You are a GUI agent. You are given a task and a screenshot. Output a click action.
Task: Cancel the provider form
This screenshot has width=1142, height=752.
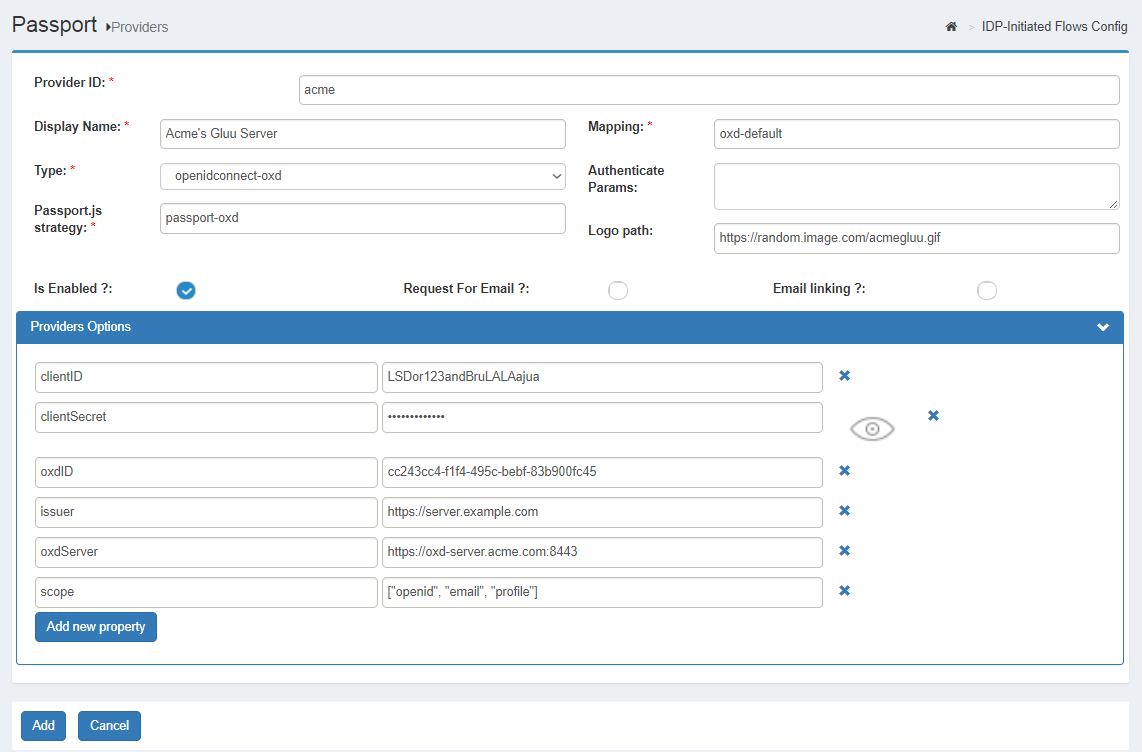(109, 725)
